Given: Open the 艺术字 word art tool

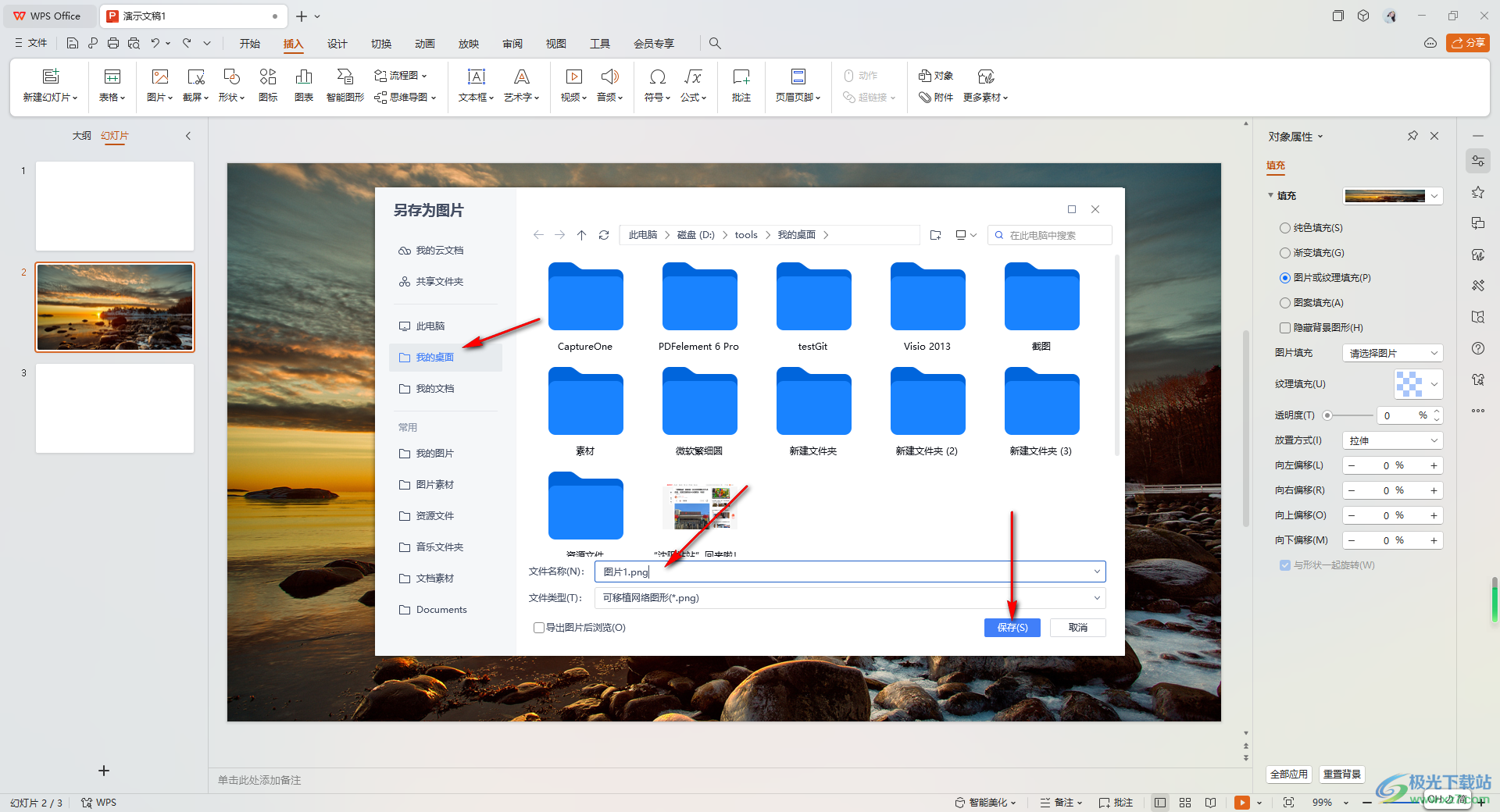Looking at the screenshot, I should pyautogui.click(x=521, y=86).
